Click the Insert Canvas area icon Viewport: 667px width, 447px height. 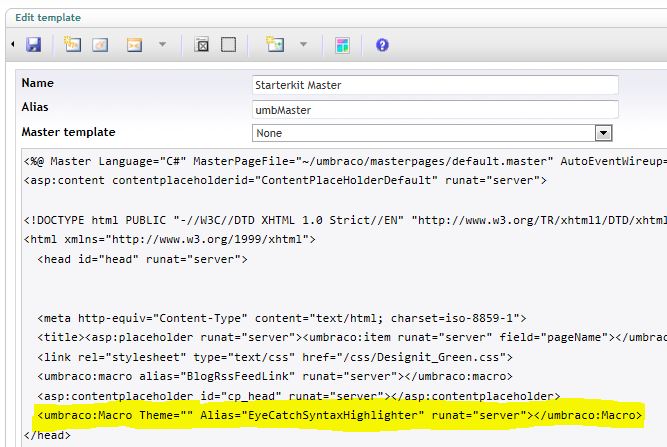[275, 44]
